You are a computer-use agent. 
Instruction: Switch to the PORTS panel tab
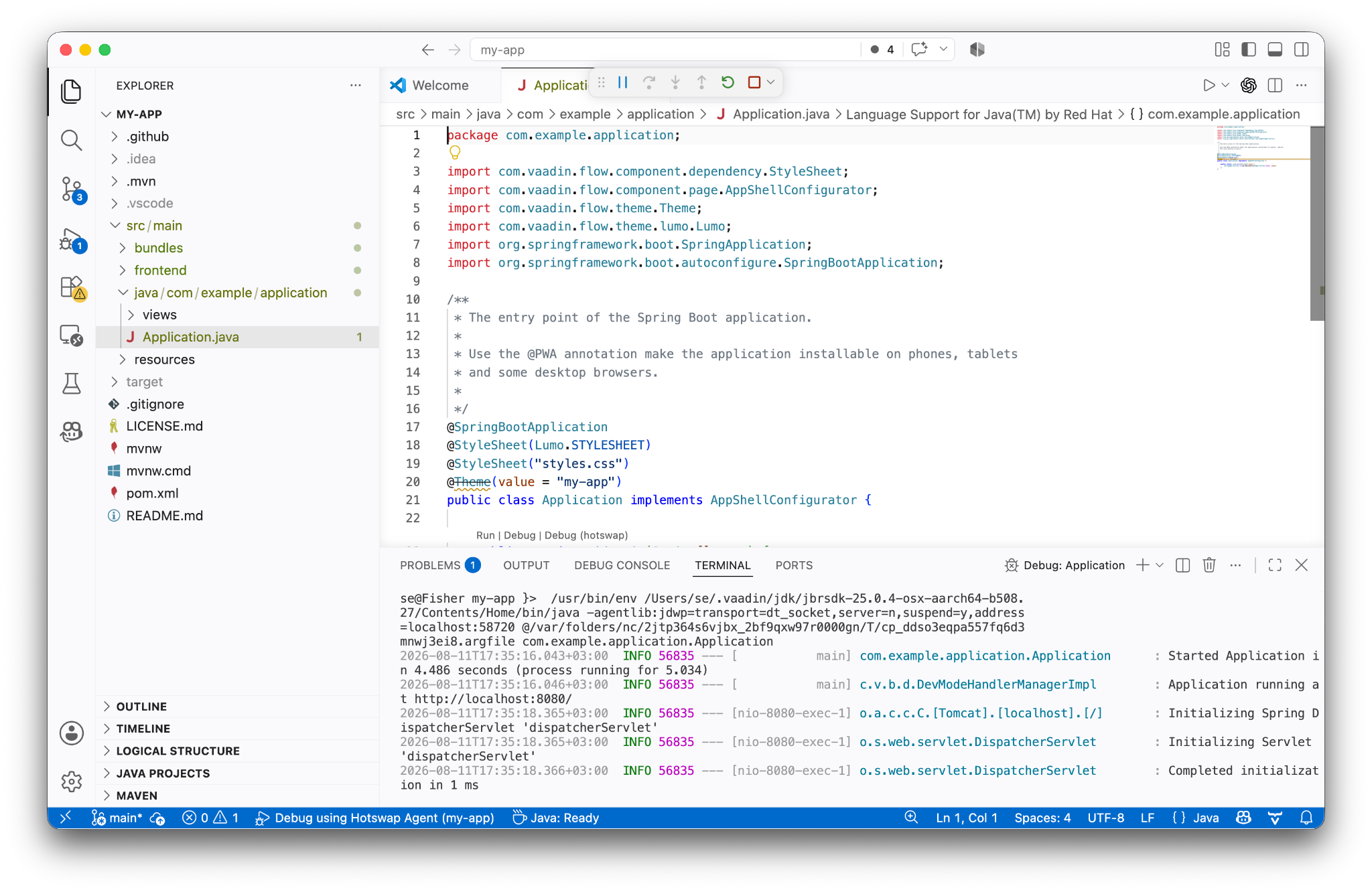[x=794, y=565]
